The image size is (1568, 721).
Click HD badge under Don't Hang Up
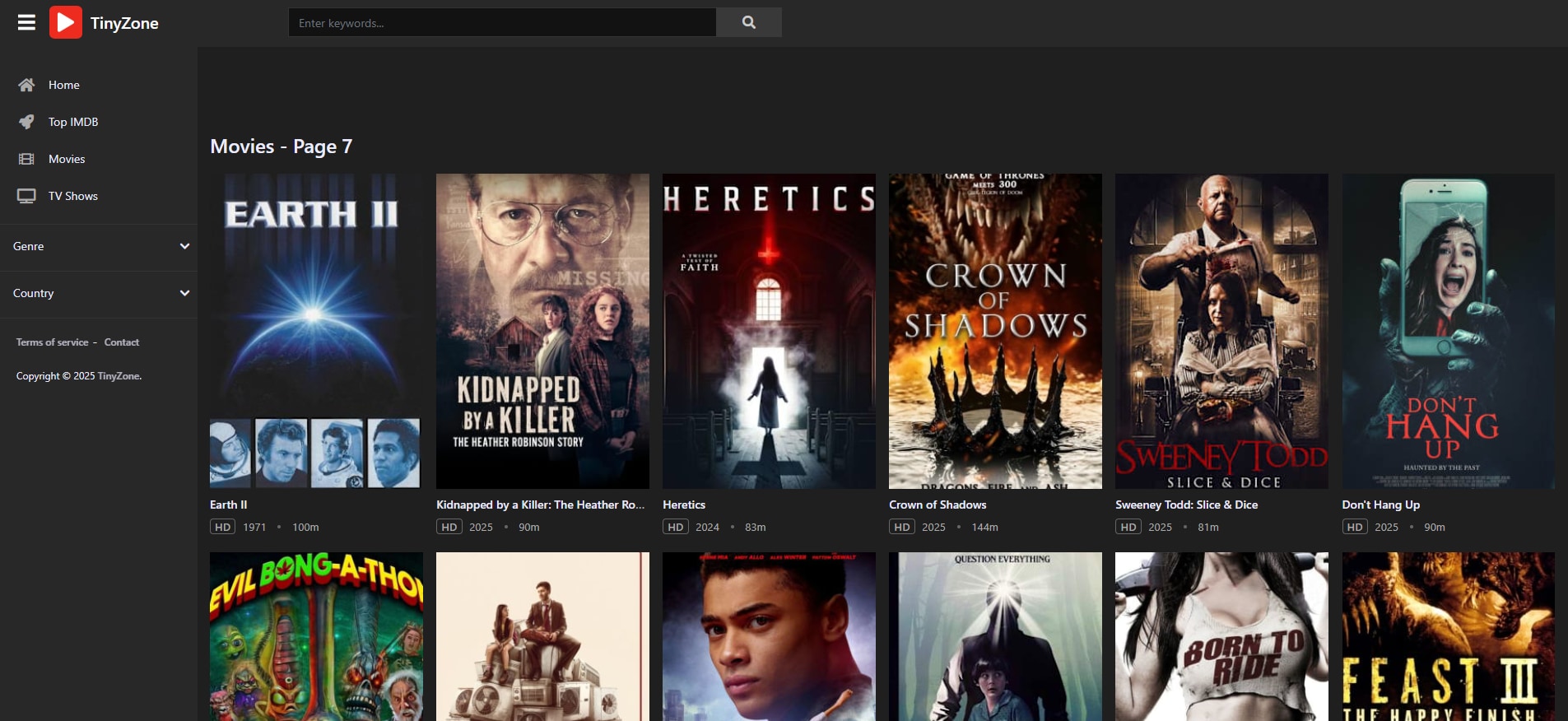coord(1355,527)
